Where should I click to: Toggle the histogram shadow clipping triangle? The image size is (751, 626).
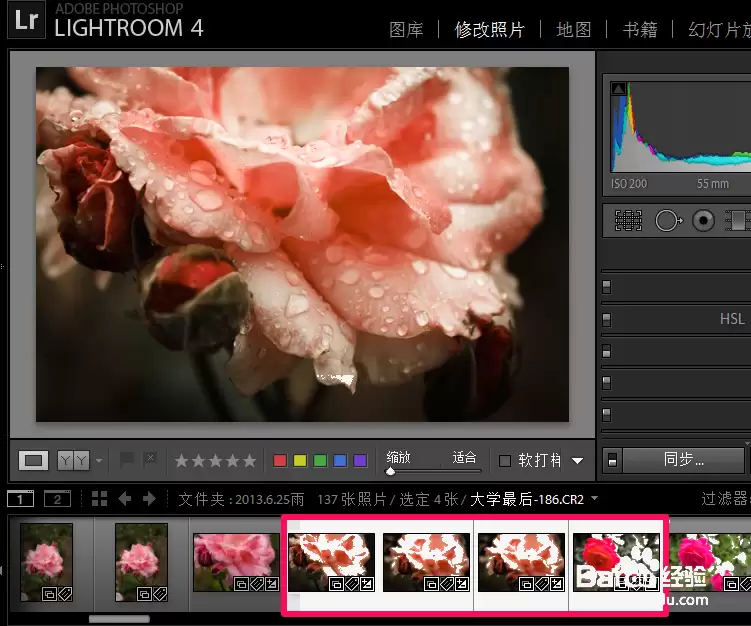tap(618, 89)
